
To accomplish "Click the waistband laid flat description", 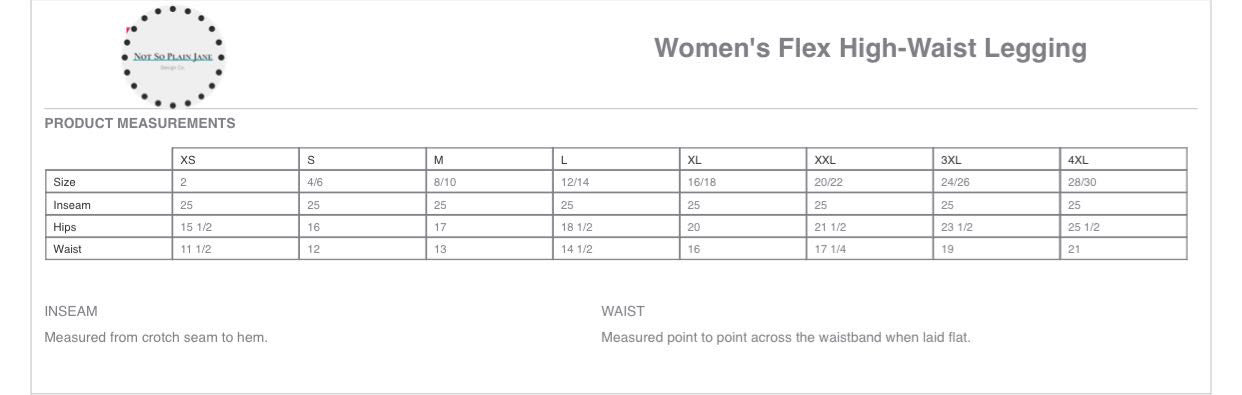I will point(786,337).
